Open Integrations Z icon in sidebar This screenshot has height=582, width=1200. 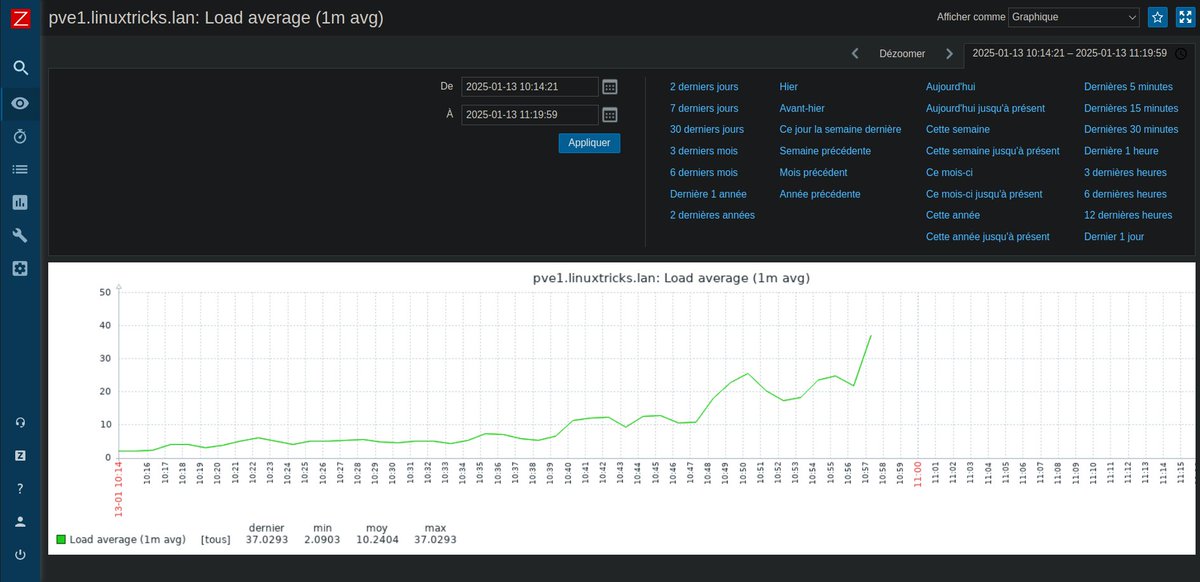click(20, 455)
